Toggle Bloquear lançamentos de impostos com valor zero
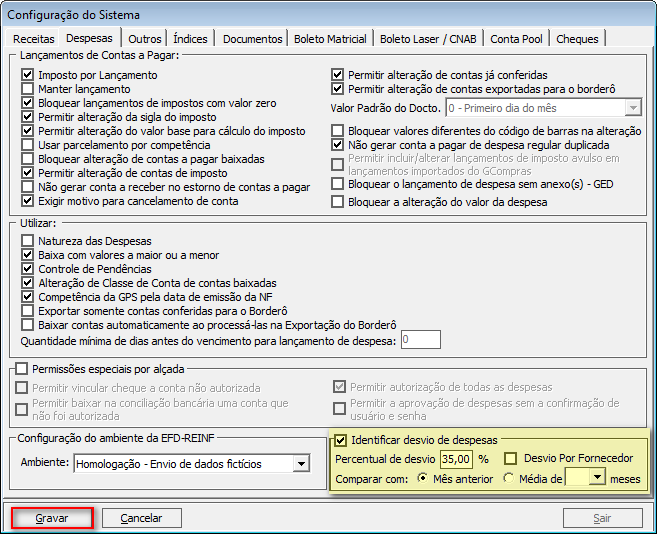The image size is (657, 534). tap(28, 103)
